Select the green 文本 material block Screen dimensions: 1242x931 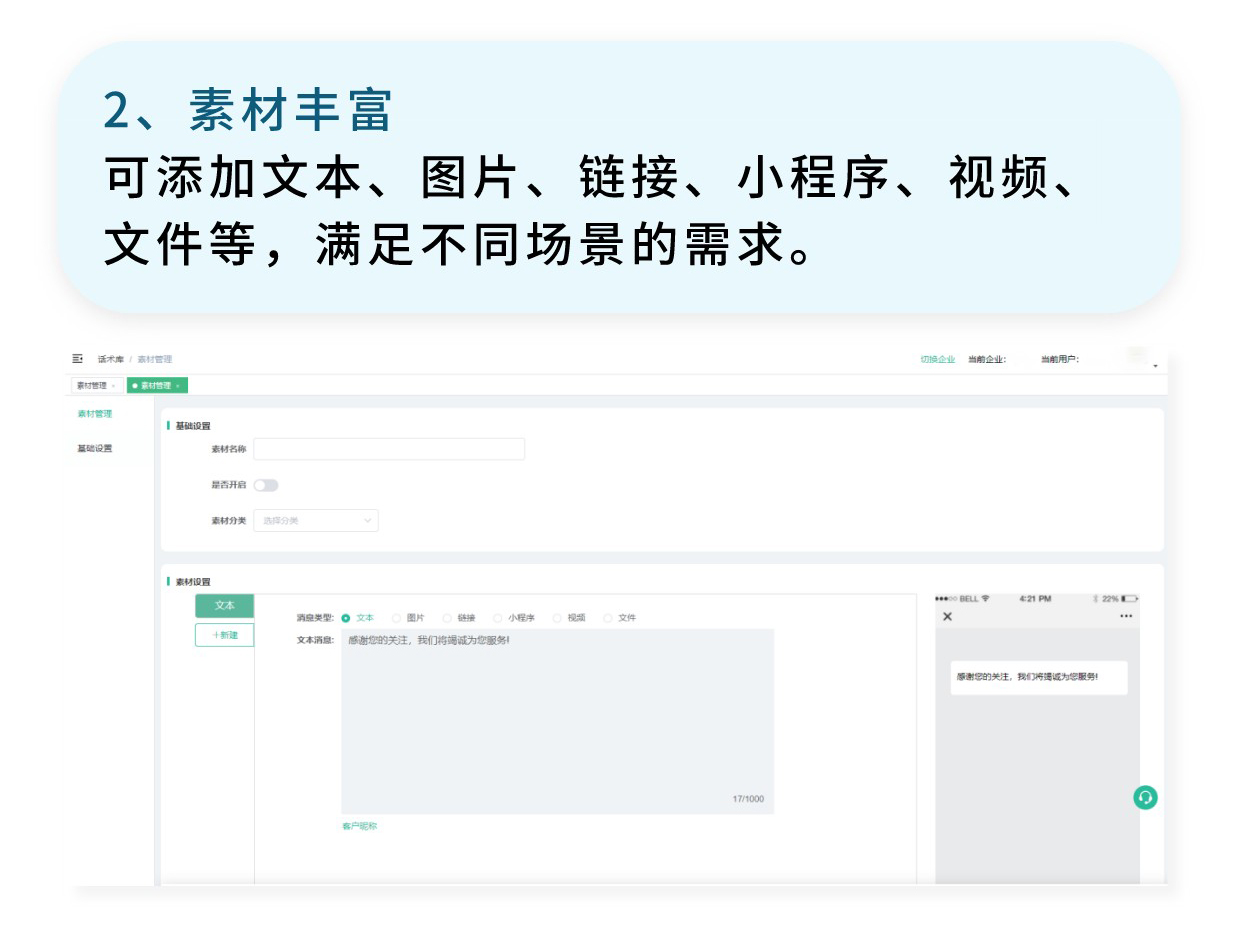[x=224, y=606]
